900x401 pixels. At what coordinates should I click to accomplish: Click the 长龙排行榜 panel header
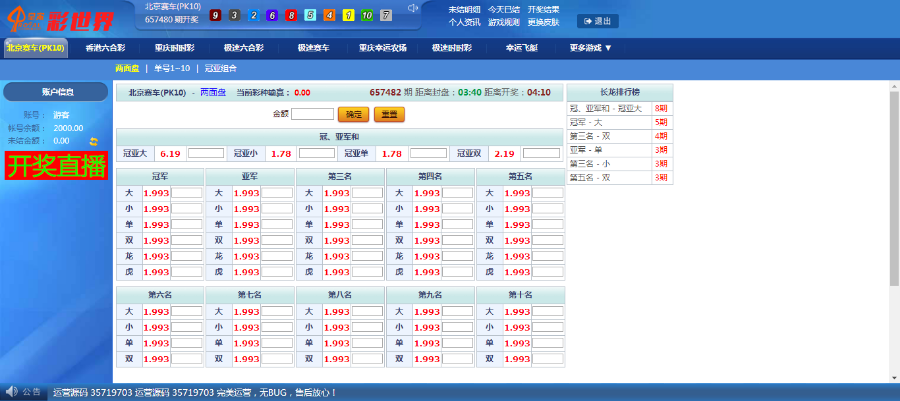620,92
